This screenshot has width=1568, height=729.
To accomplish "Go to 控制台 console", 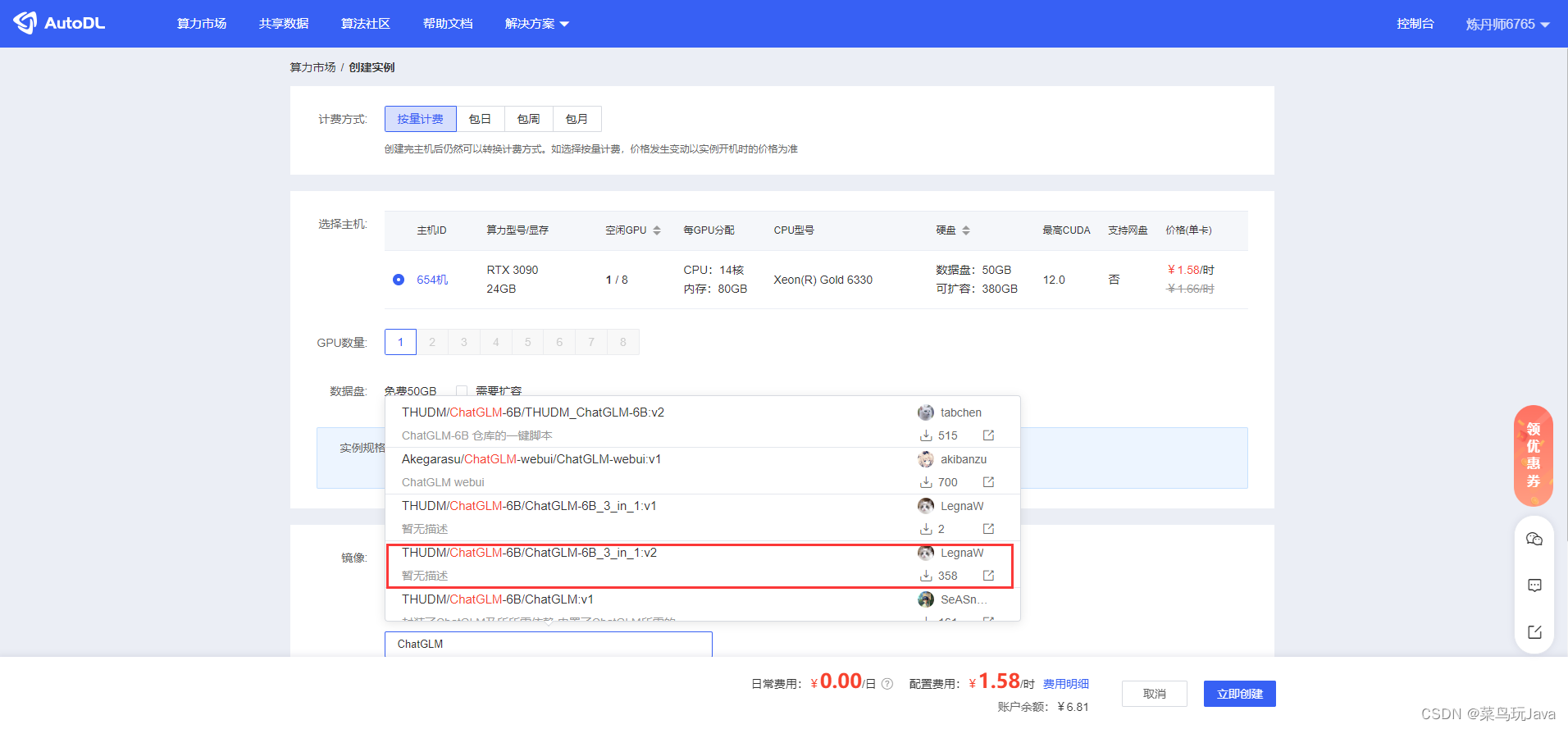I will (1415, 24).
